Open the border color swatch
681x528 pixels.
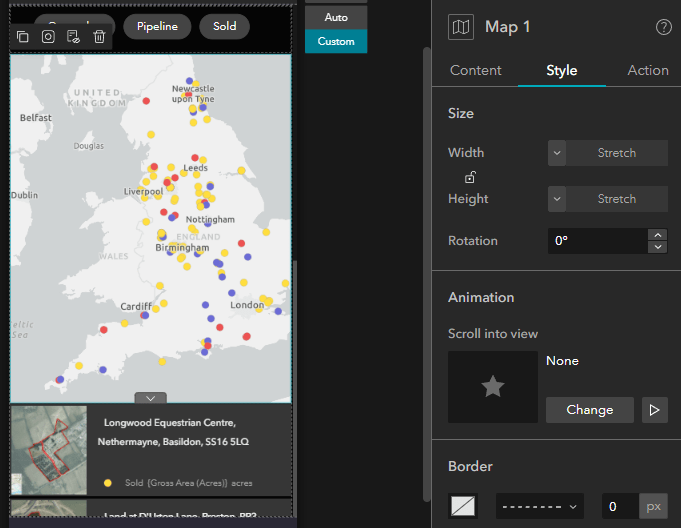464,507
